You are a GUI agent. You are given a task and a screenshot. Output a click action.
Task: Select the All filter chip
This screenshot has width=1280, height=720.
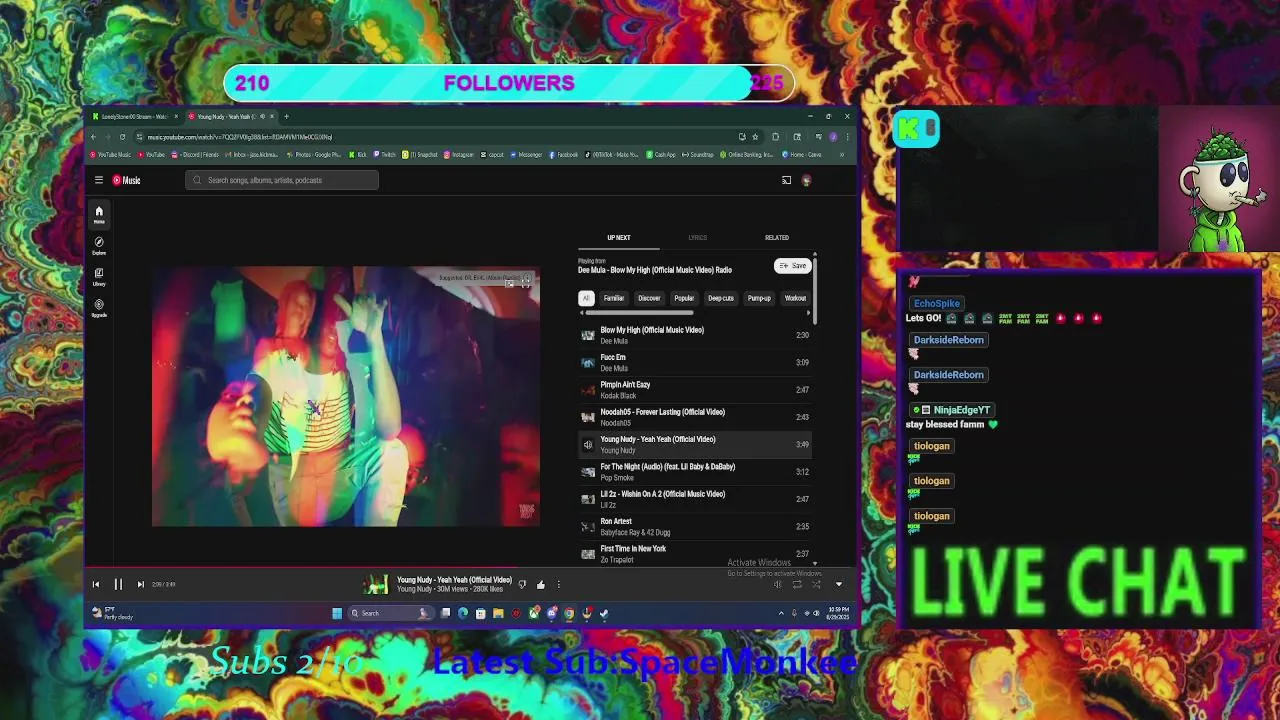pos(586,298)
